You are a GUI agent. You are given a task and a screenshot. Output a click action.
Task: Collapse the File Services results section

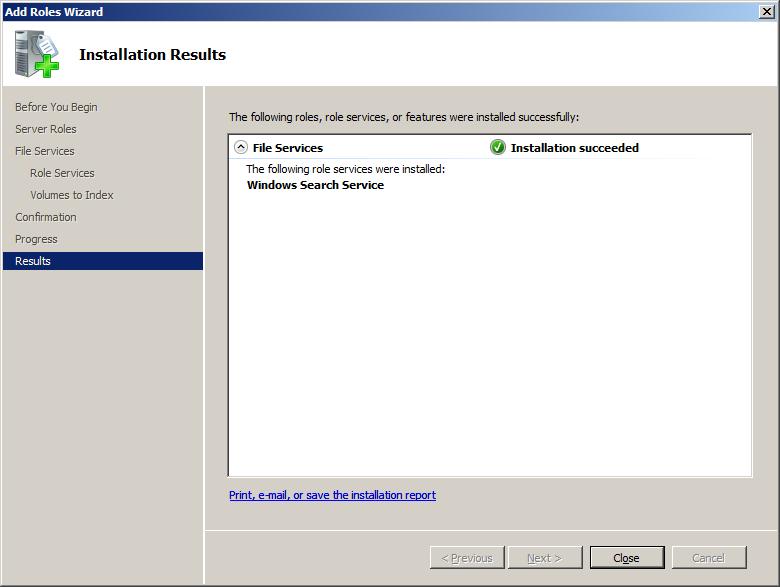pyautogui.click(x=241, y=147)
